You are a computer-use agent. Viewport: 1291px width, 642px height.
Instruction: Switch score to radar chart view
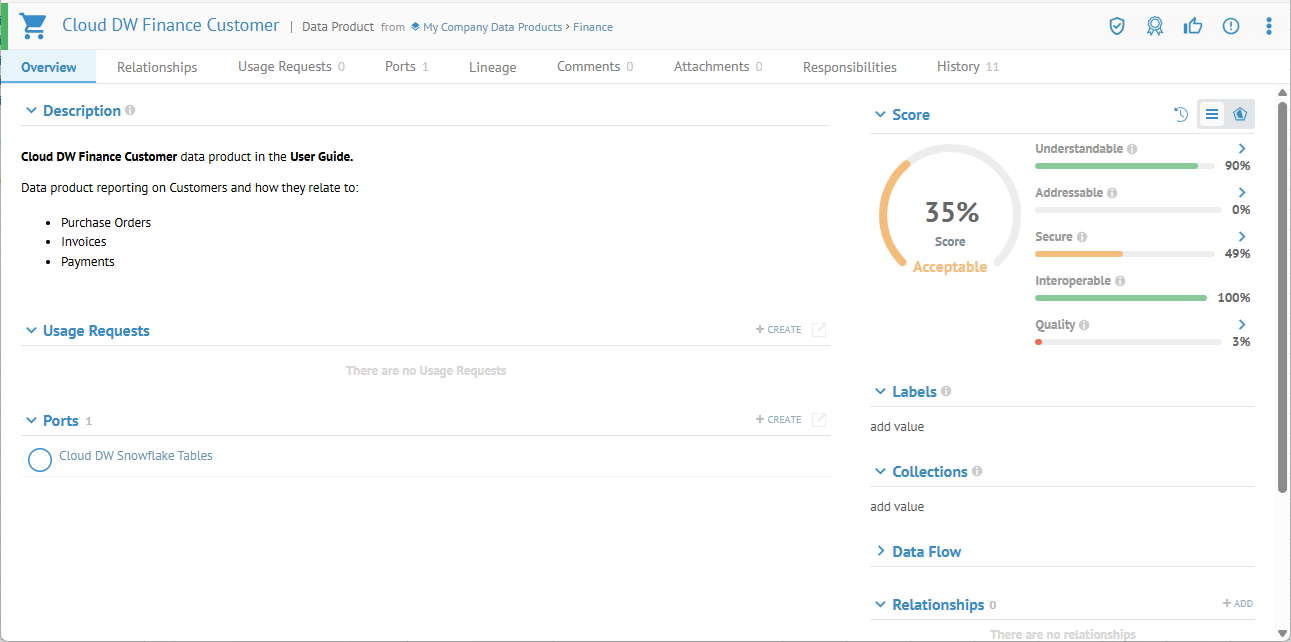pos(1240,115)
